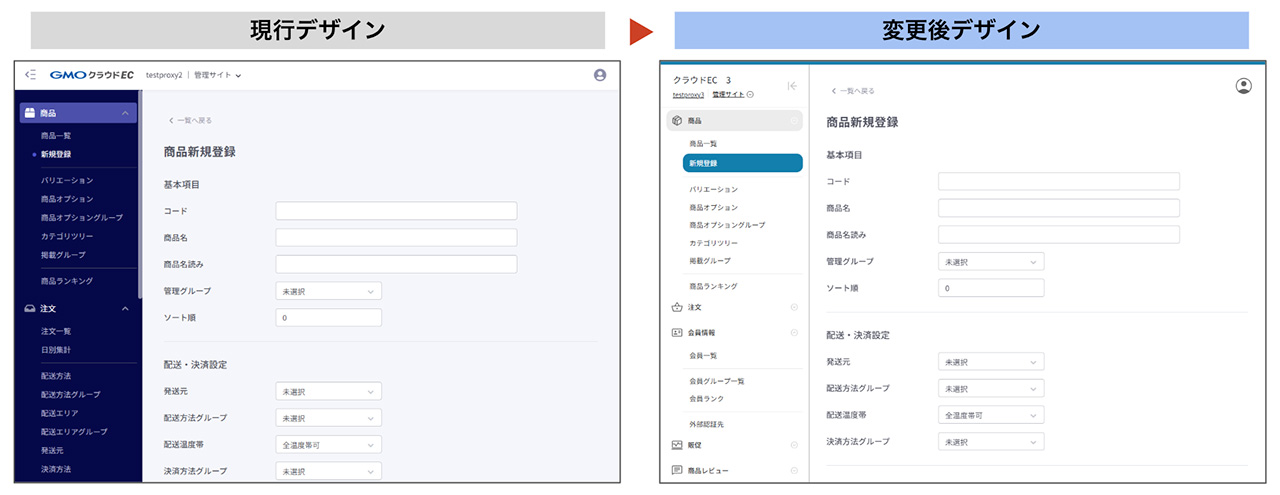This screenshot has height=495, width=1280.
Task: Click the コード field in current design
Action: (x=396, y=211)
